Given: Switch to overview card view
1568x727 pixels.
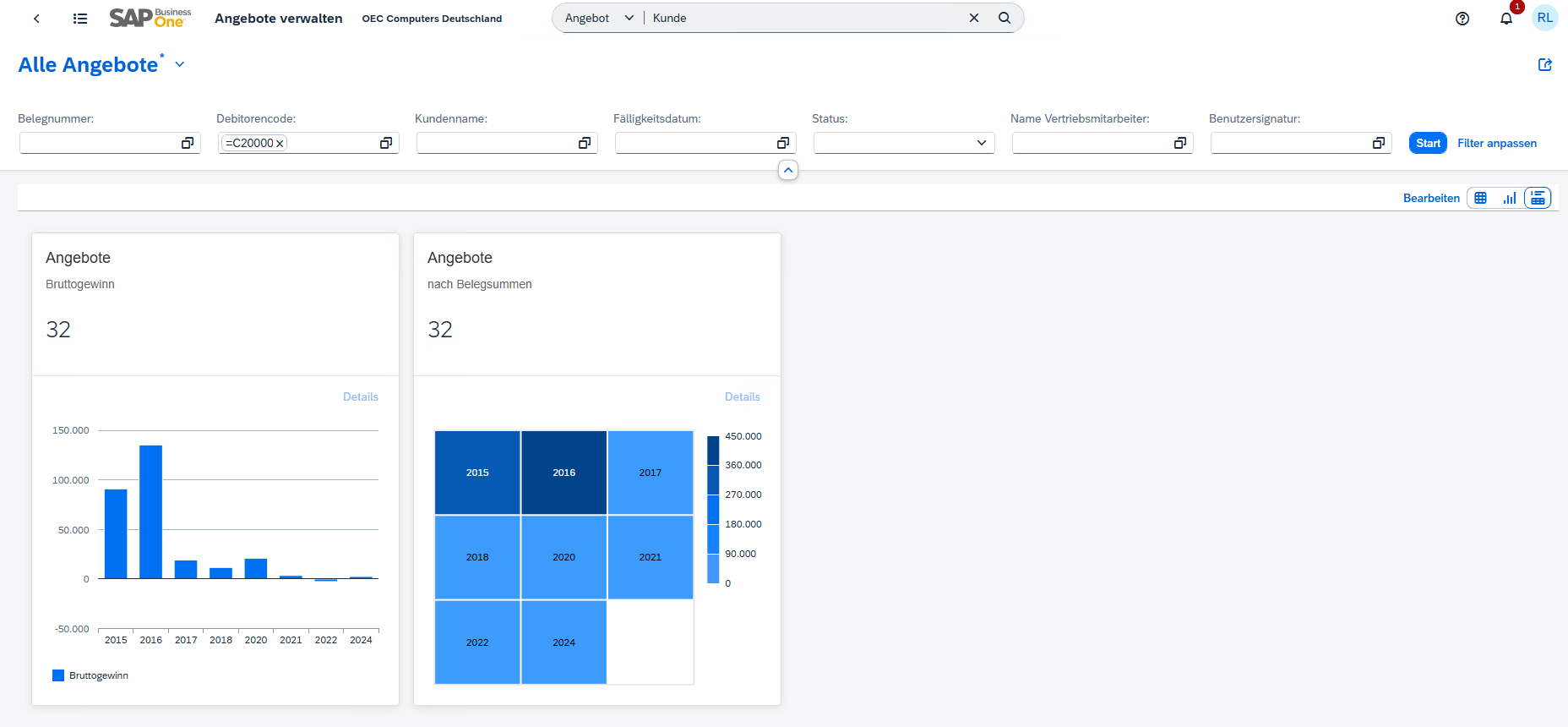Looking at the screenshot, I should [x=1538, y=198].
